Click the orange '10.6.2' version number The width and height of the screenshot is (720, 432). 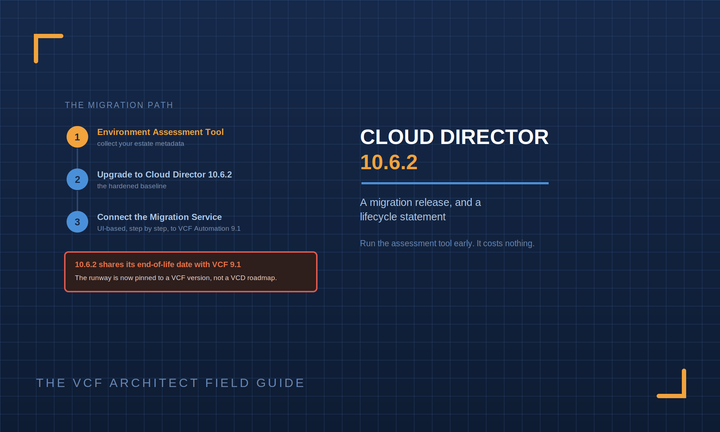[389, 162]
